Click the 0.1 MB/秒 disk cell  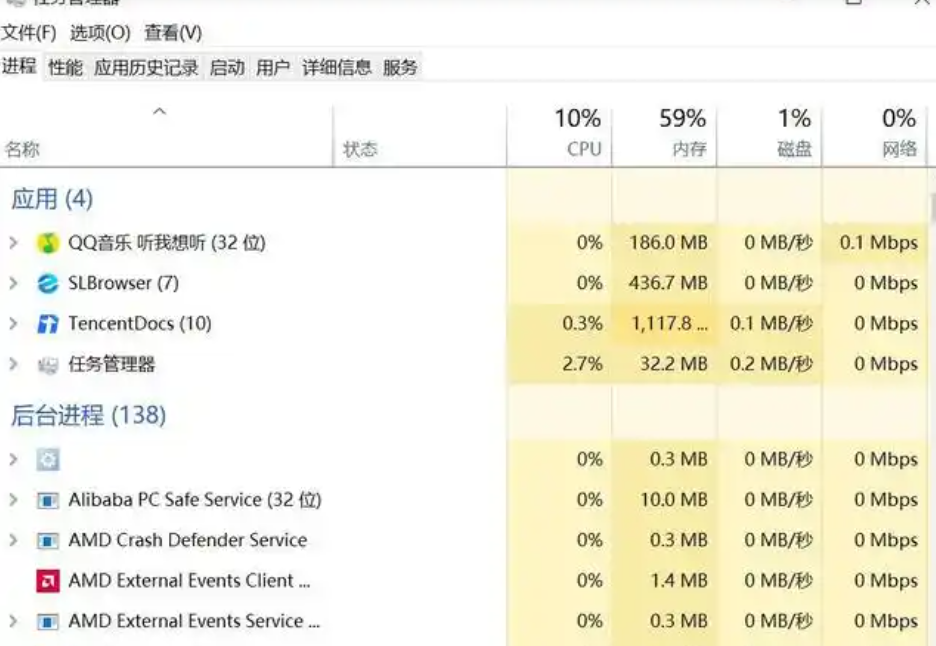(x=769, y=324)
